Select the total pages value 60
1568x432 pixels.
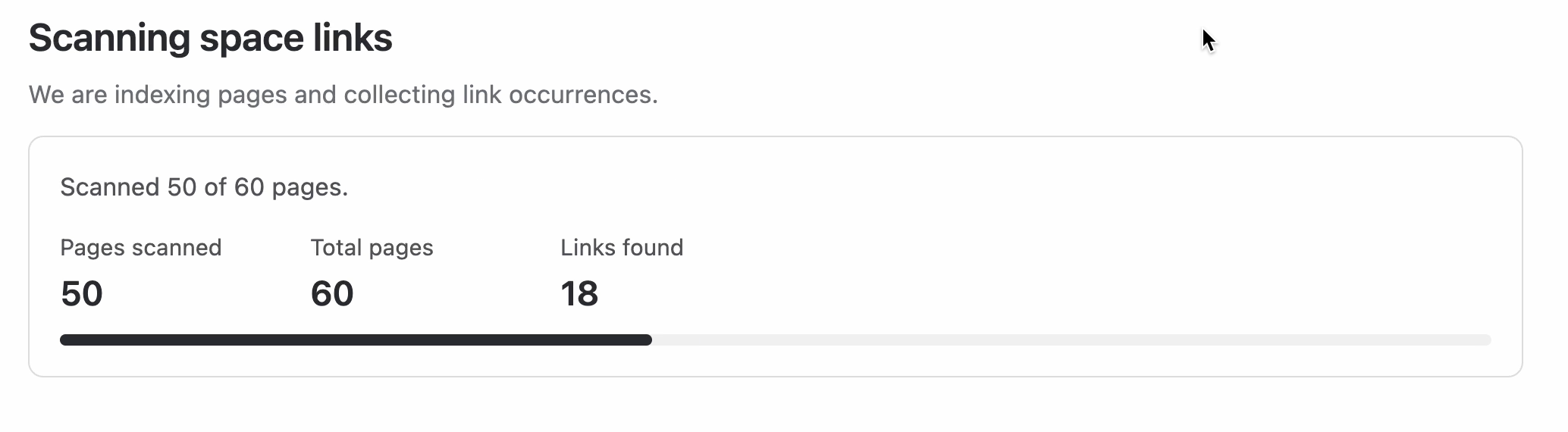(x=332, y=294)
